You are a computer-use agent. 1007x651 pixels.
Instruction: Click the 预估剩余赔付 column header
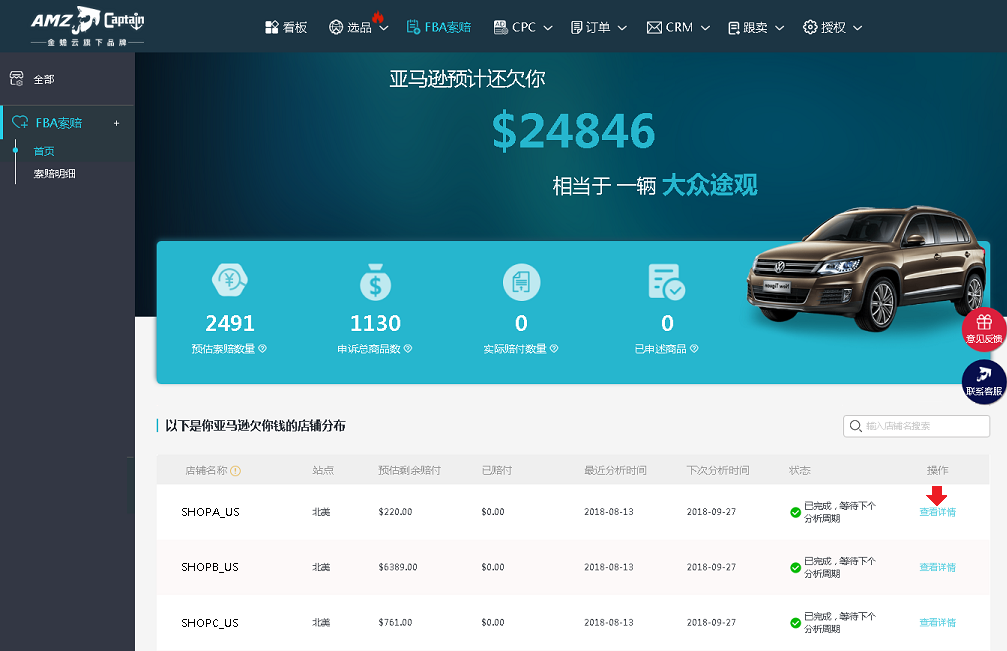click(x=410, y=471)
